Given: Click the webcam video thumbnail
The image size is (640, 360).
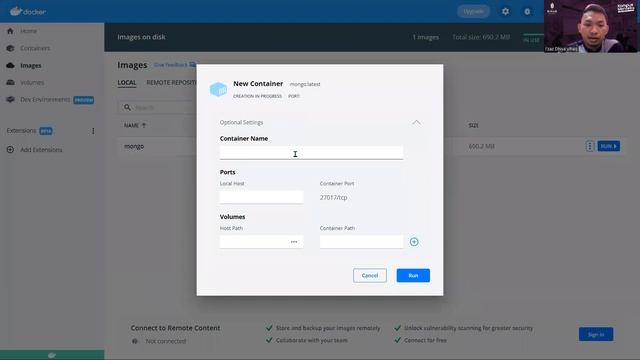Looking at the screenshot, I should pyautogui.click(x=591, y=26).
